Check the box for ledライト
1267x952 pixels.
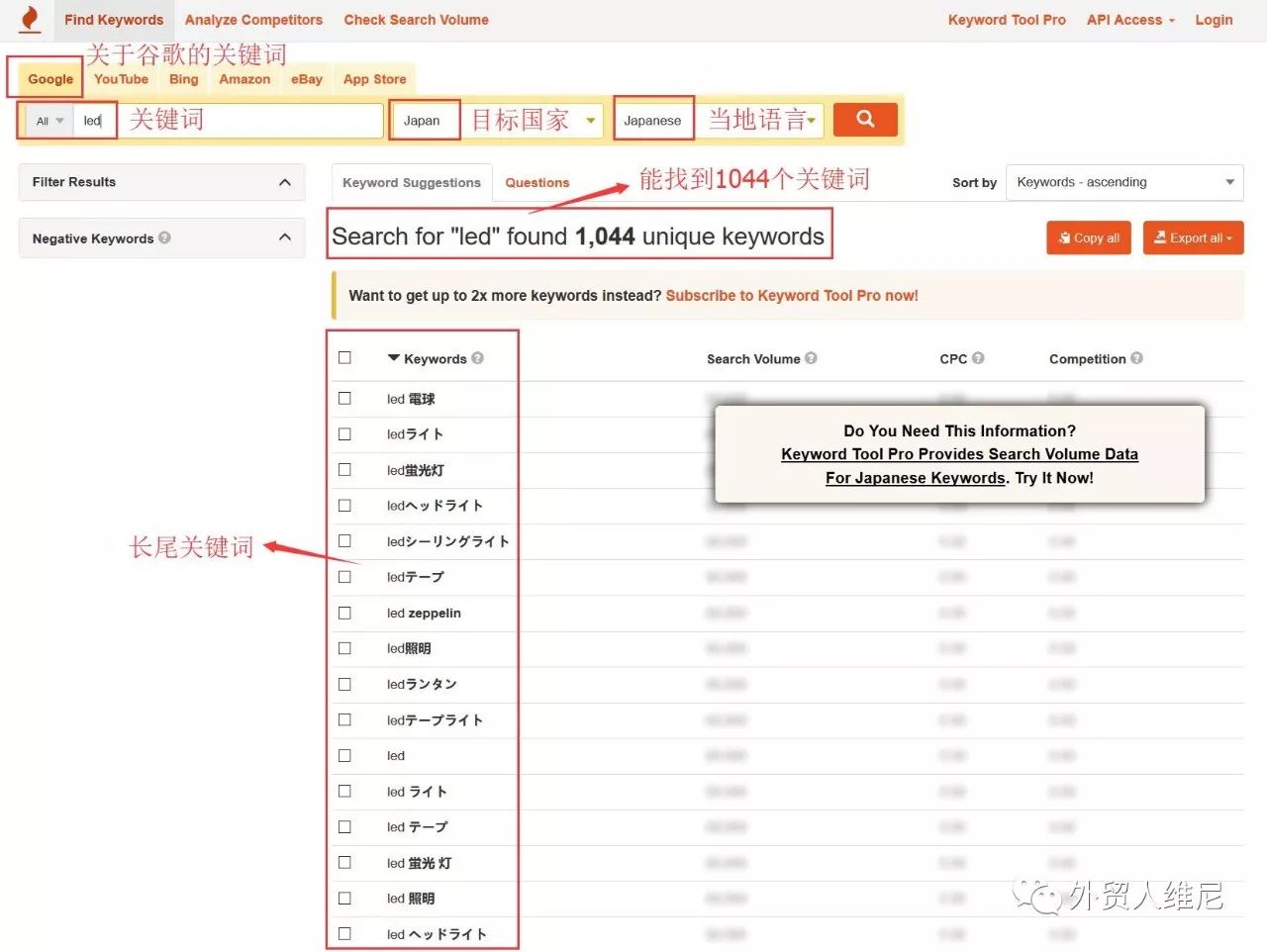click(344, 433)
